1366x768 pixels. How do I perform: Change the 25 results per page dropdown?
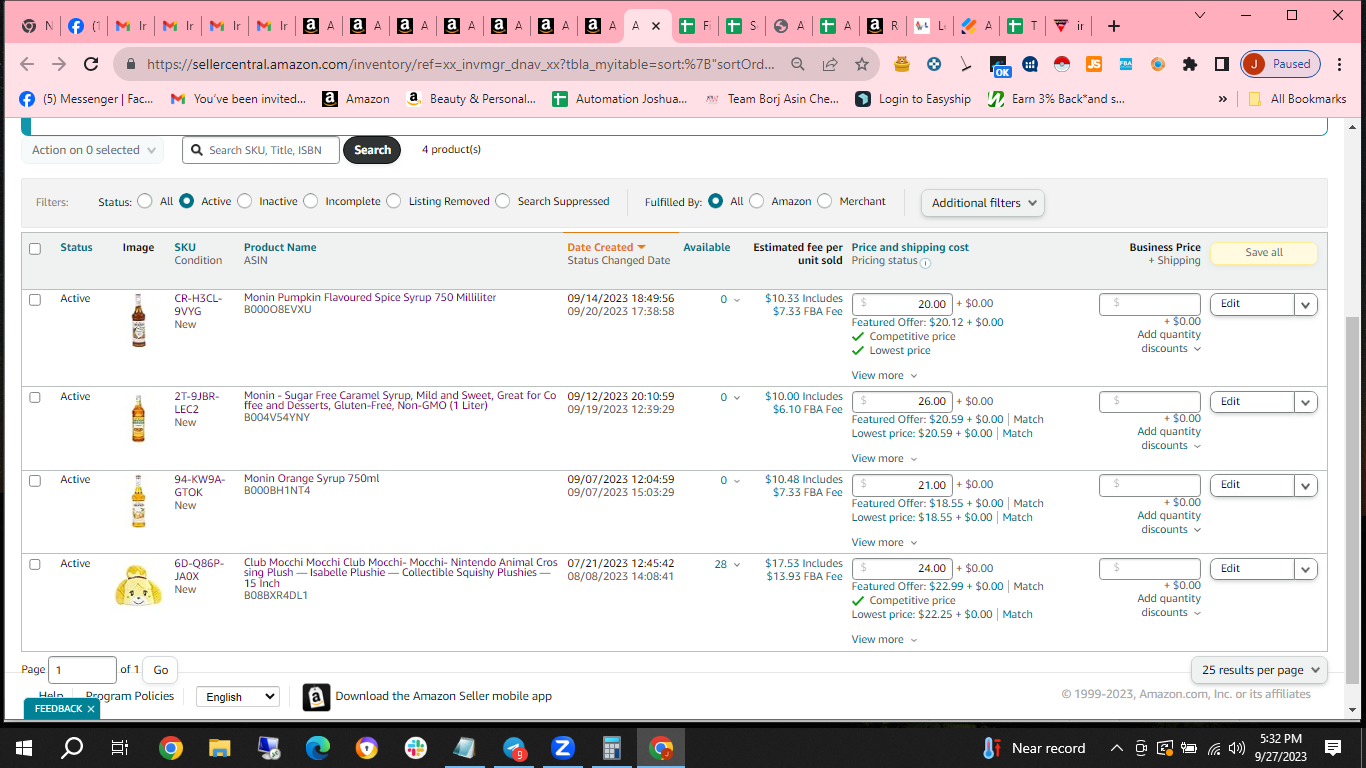[x=1259, y=670]
